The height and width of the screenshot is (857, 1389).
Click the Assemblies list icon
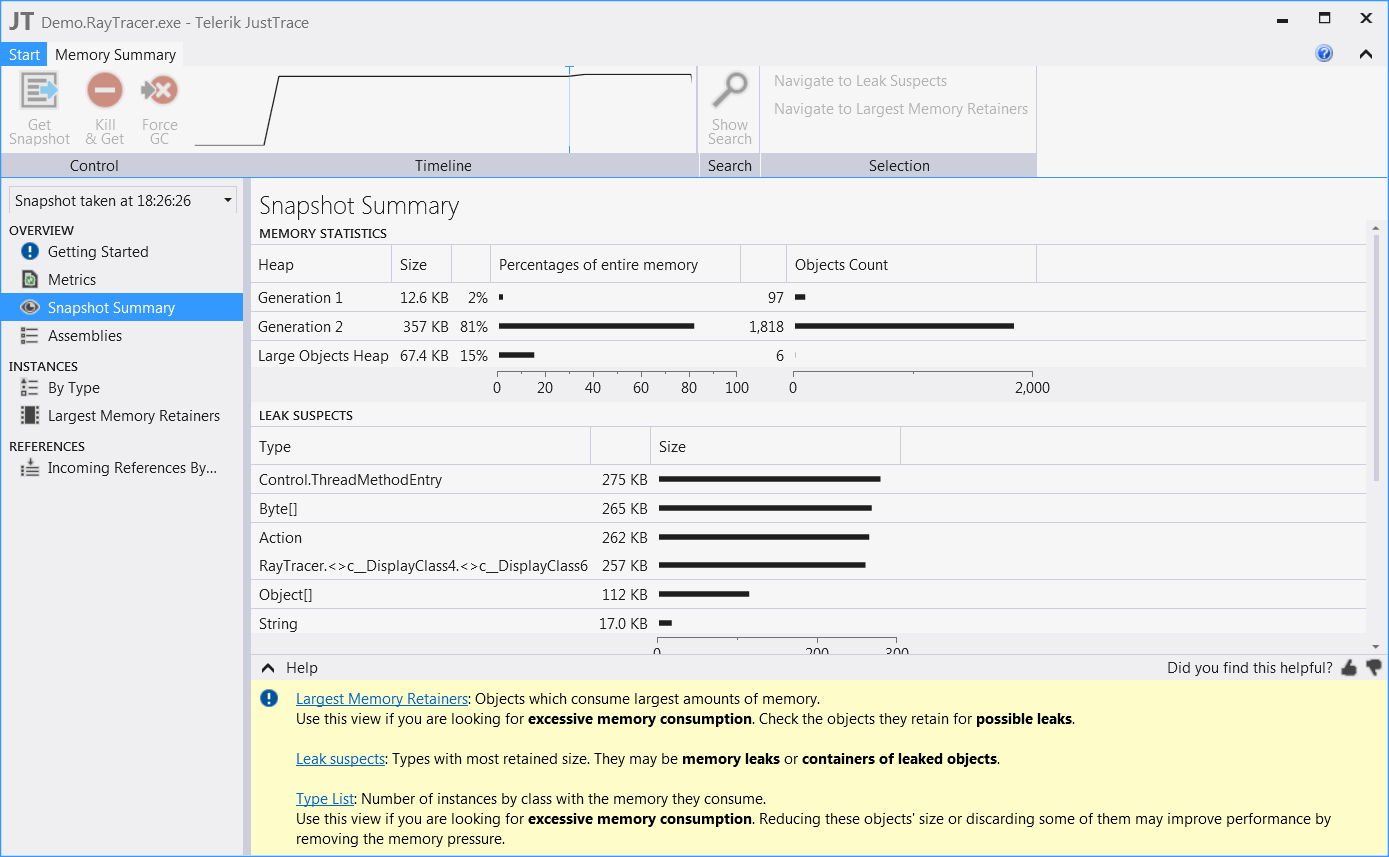tap(30, 336)
